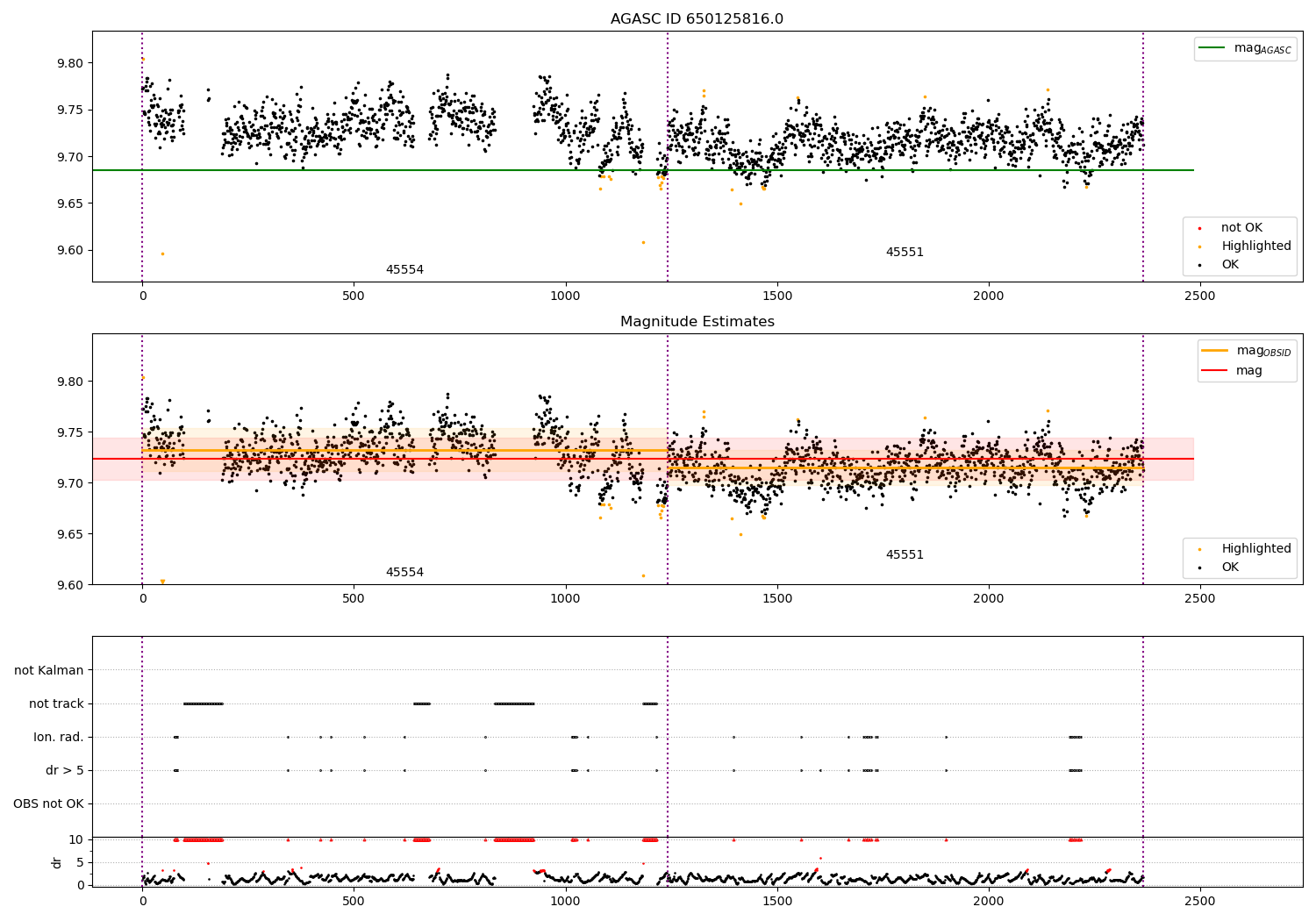Image resolution: width=1316 pixels, height=921 pixels.
Task: Click the "9.65" y-tick in the top plot
Action: click(x=71, y=204)
